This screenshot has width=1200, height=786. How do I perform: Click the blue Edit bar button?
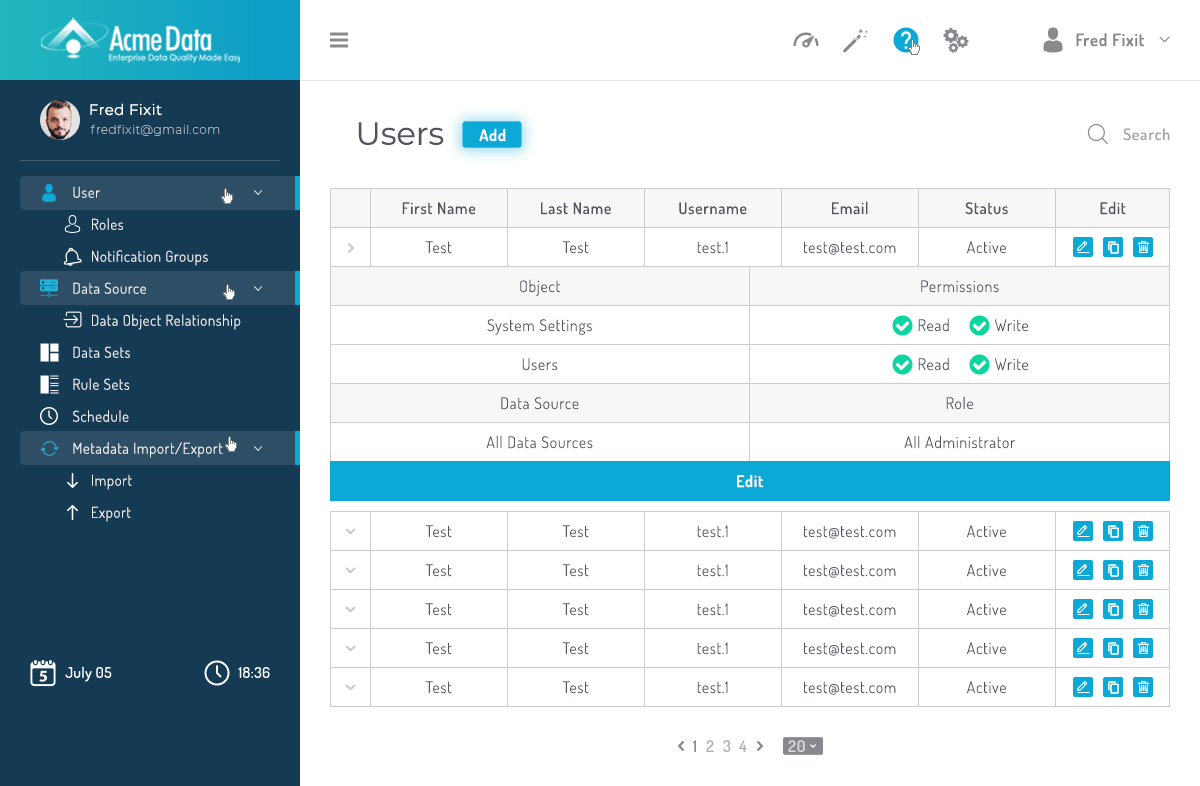pos(749,481)
